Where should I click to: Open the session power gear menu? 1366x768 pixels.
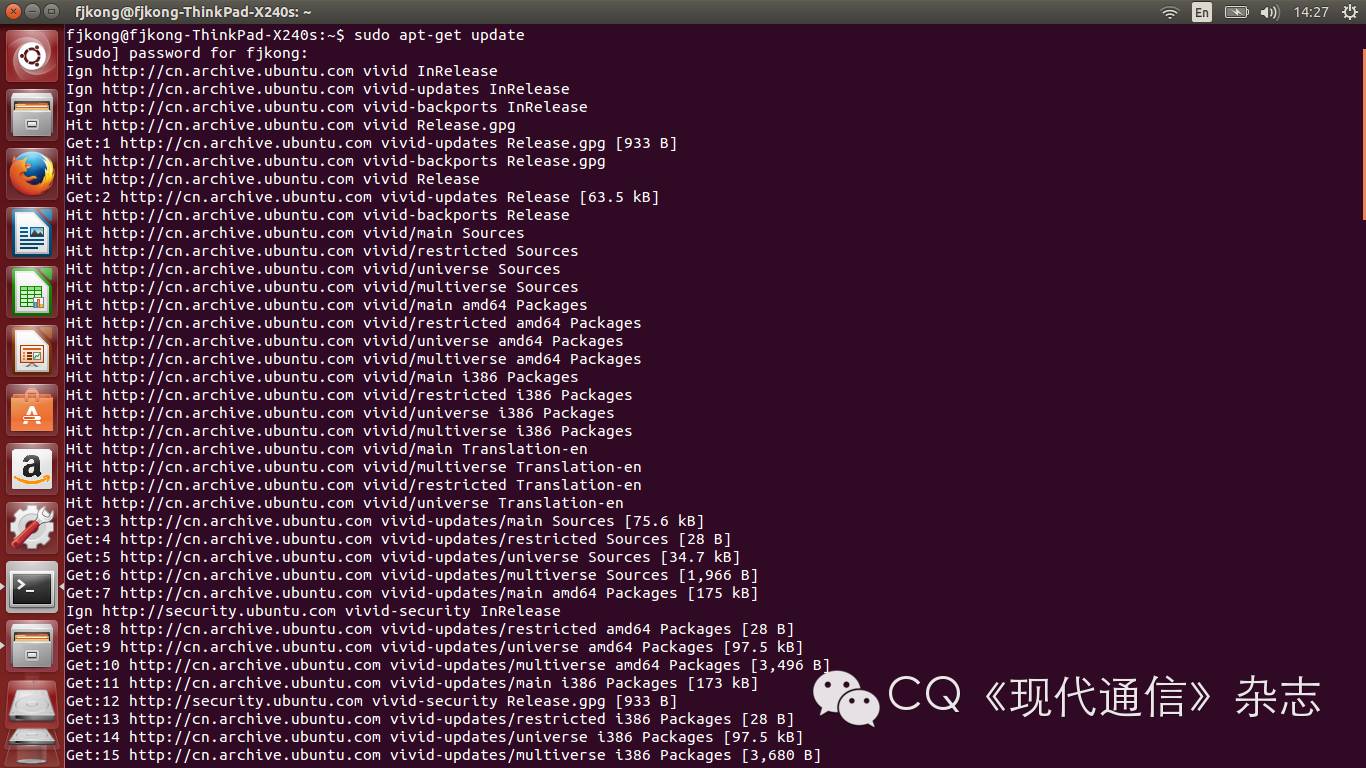pyautogui.click(x=1348, y=12)
